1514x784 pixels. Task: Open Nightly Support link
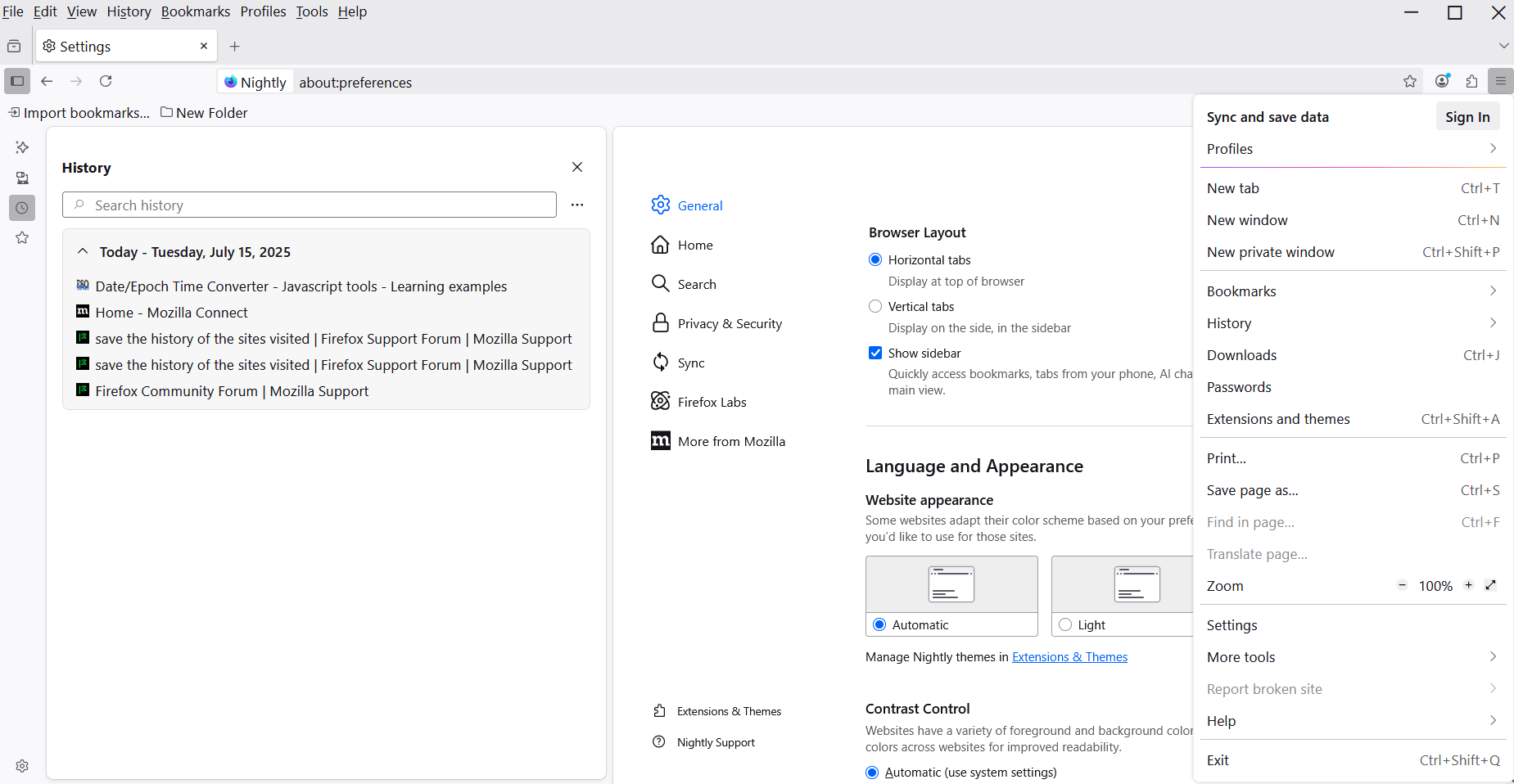tap(704, 742)
